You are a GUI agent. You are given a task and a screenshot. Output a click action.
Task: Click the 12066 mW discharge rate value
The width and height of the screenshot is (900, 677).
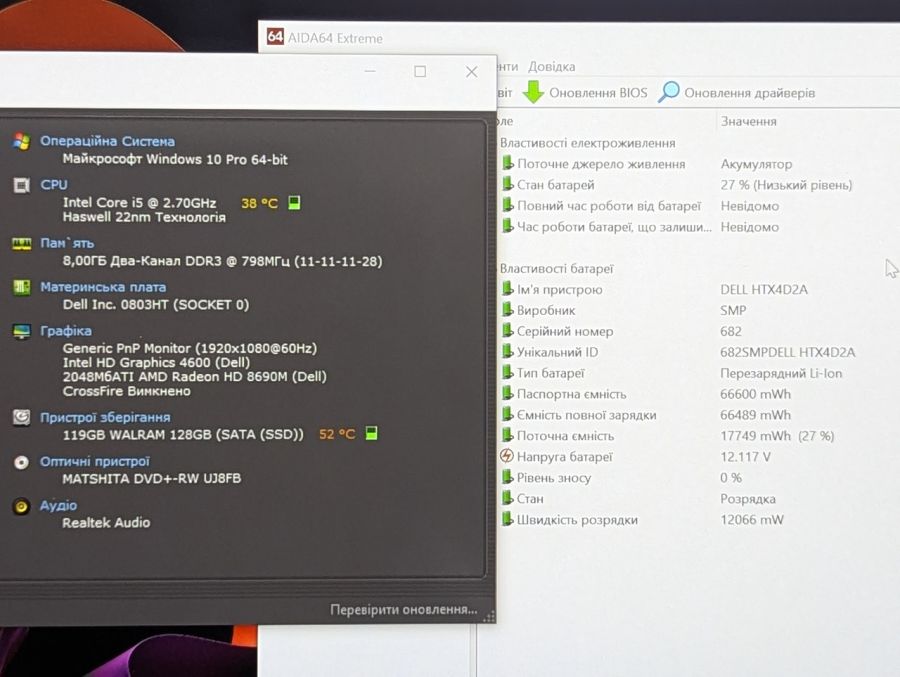752,520
